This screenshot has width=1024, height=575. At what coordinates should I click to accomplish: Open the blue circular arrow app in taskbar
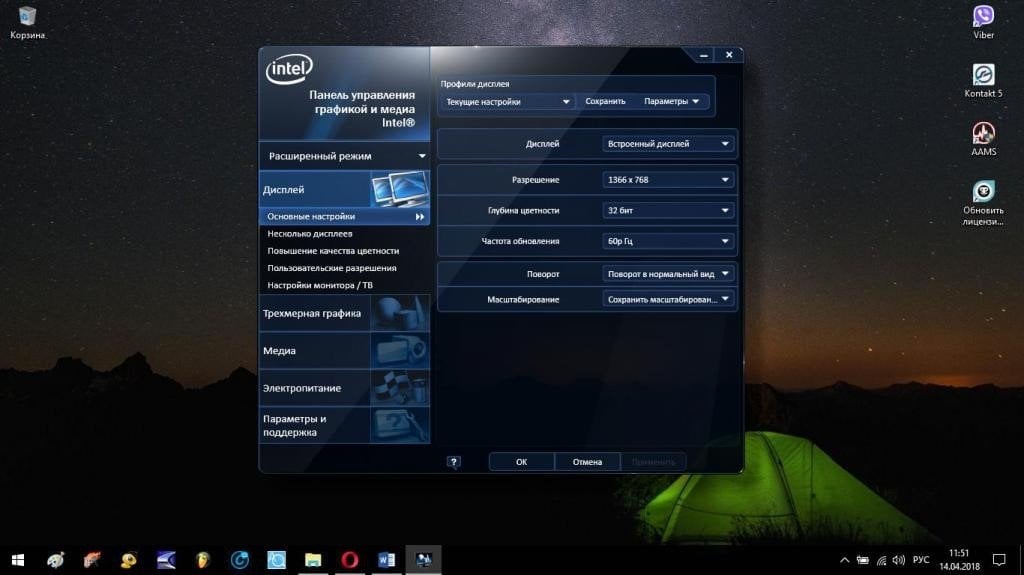[240, 560]
